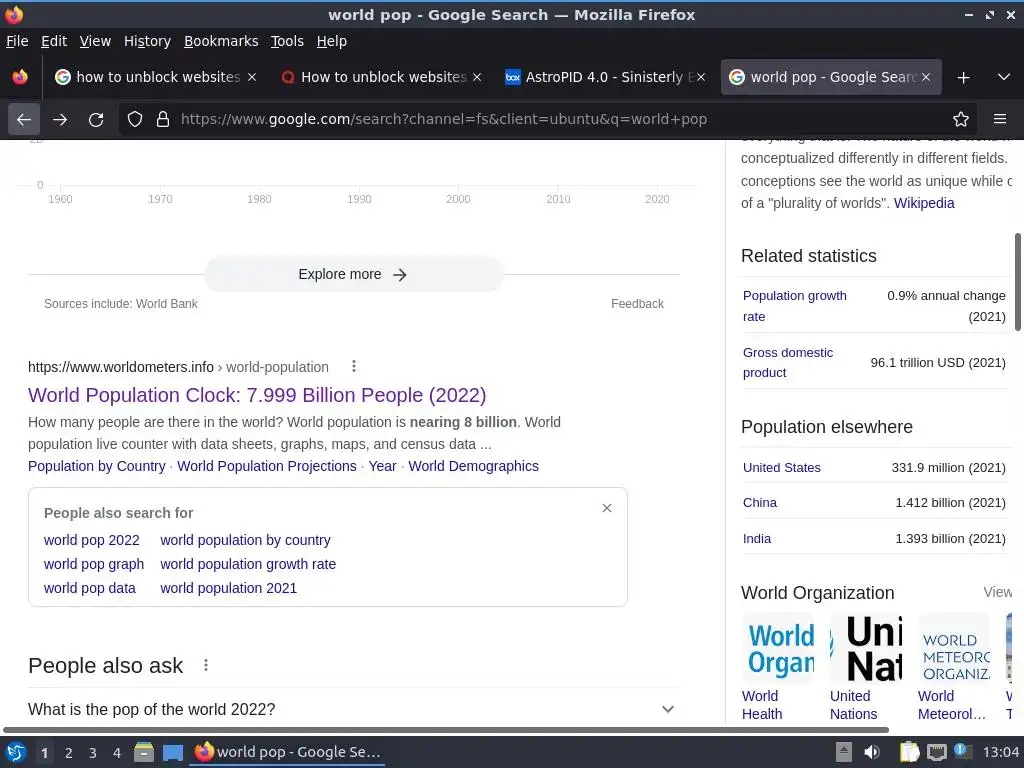This screenshot has width=1024, height=768.
Task: Search for 'world pop 2022'
Action: 91,541
